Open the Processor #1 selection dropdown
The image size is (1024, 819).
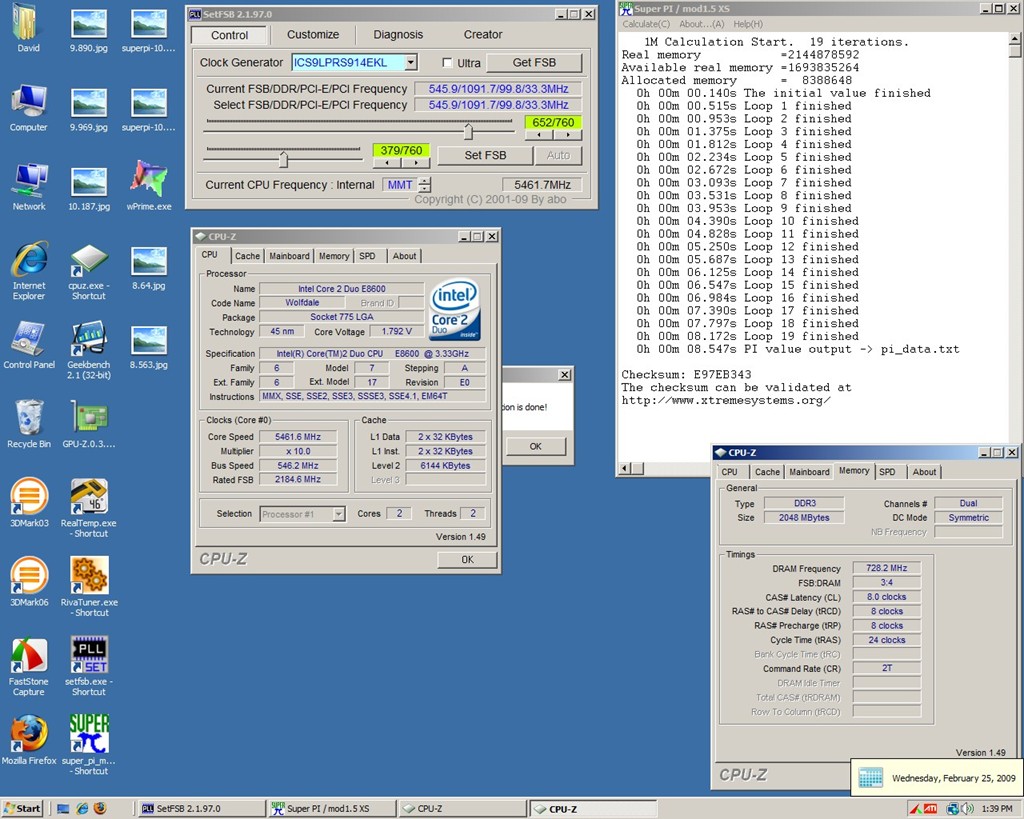pyautogui.click(x=338, y=514)
